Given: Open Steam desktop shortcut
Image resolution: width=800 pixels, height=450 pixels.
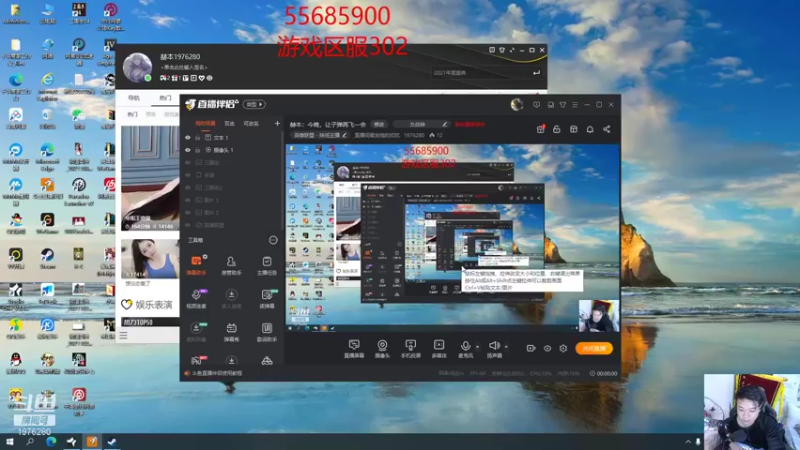Looking at the screenshot, I should [47, 258].
